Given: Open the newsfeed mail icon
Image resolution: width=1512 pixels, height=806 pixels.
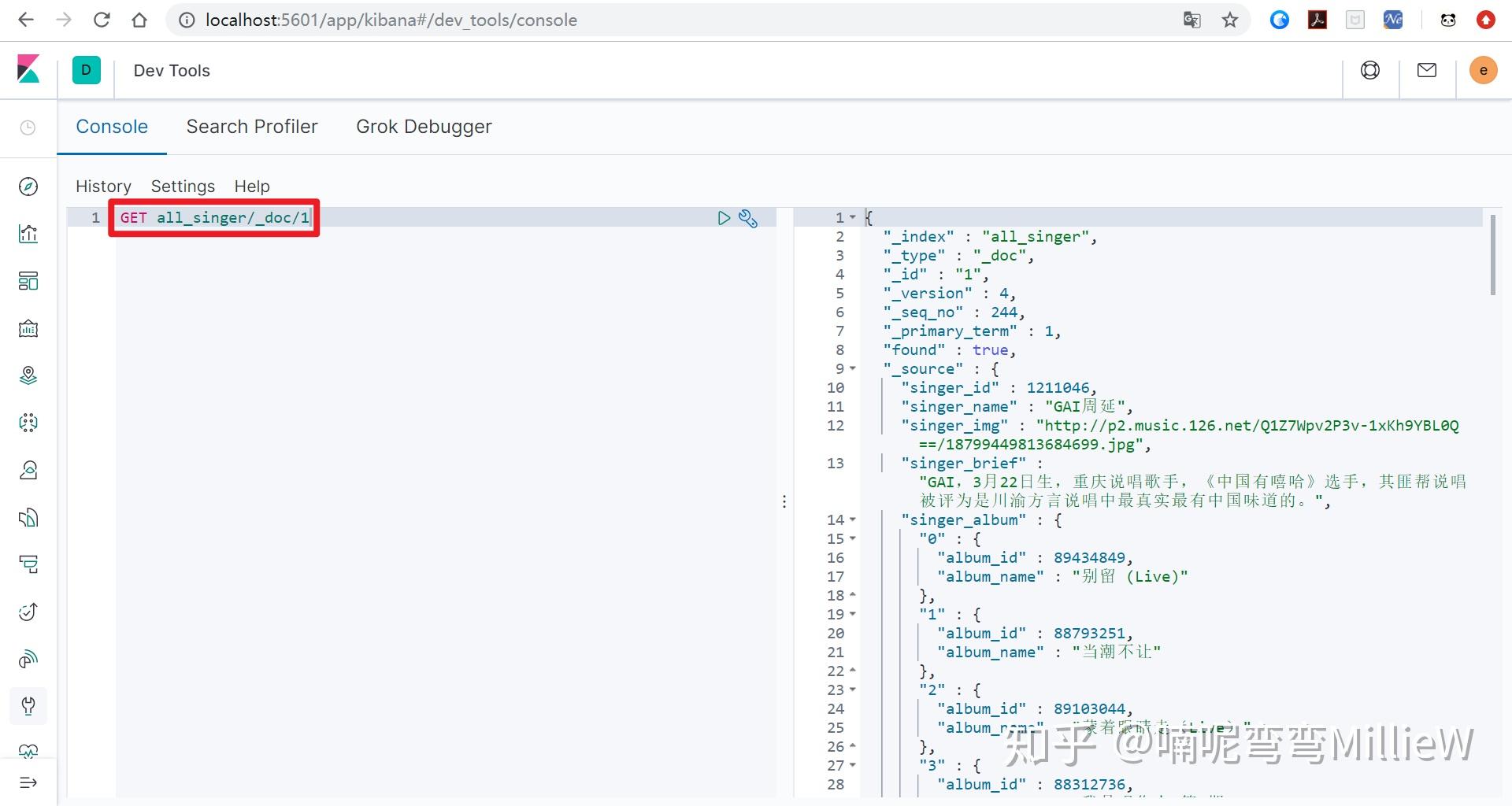Looking at the screenshot, I should (1426, 70).
